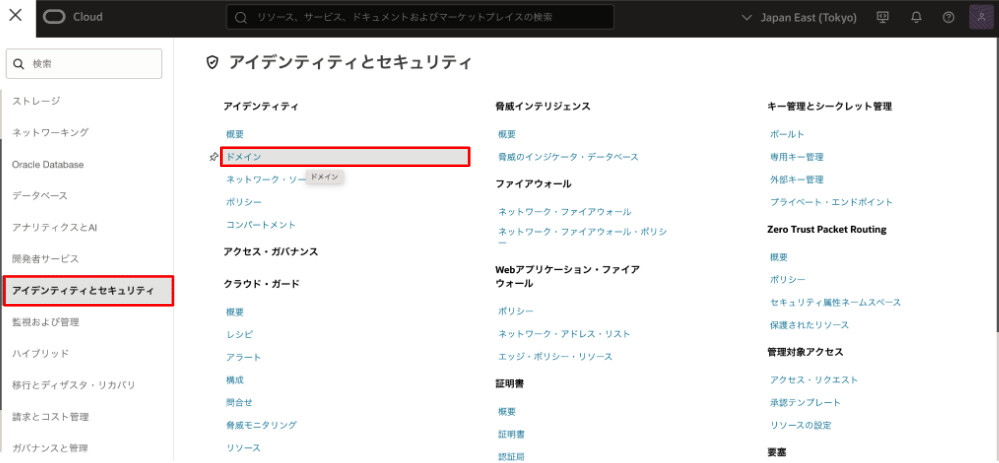Open the エッジ・ポリシー・リソース link

tap(556, 357)
